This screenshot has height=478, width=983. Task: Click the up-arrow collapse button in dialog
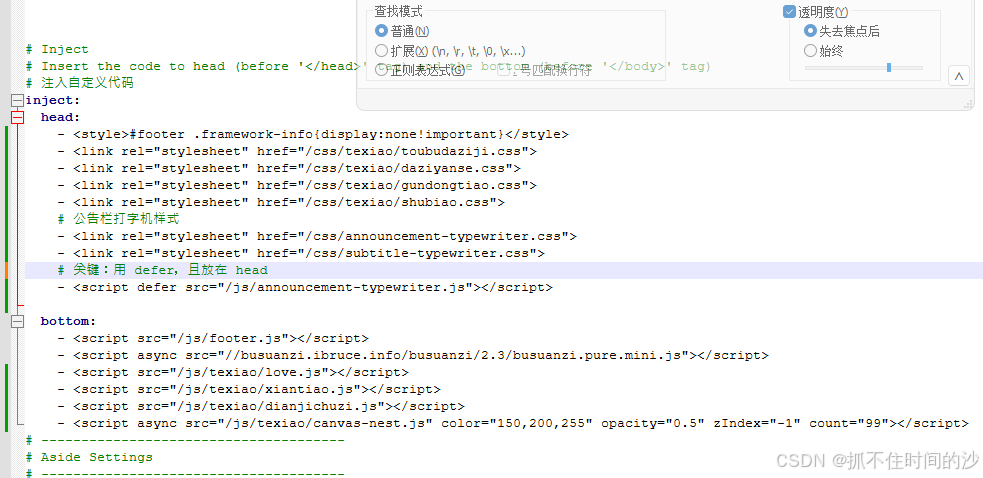tap(959, 77)
